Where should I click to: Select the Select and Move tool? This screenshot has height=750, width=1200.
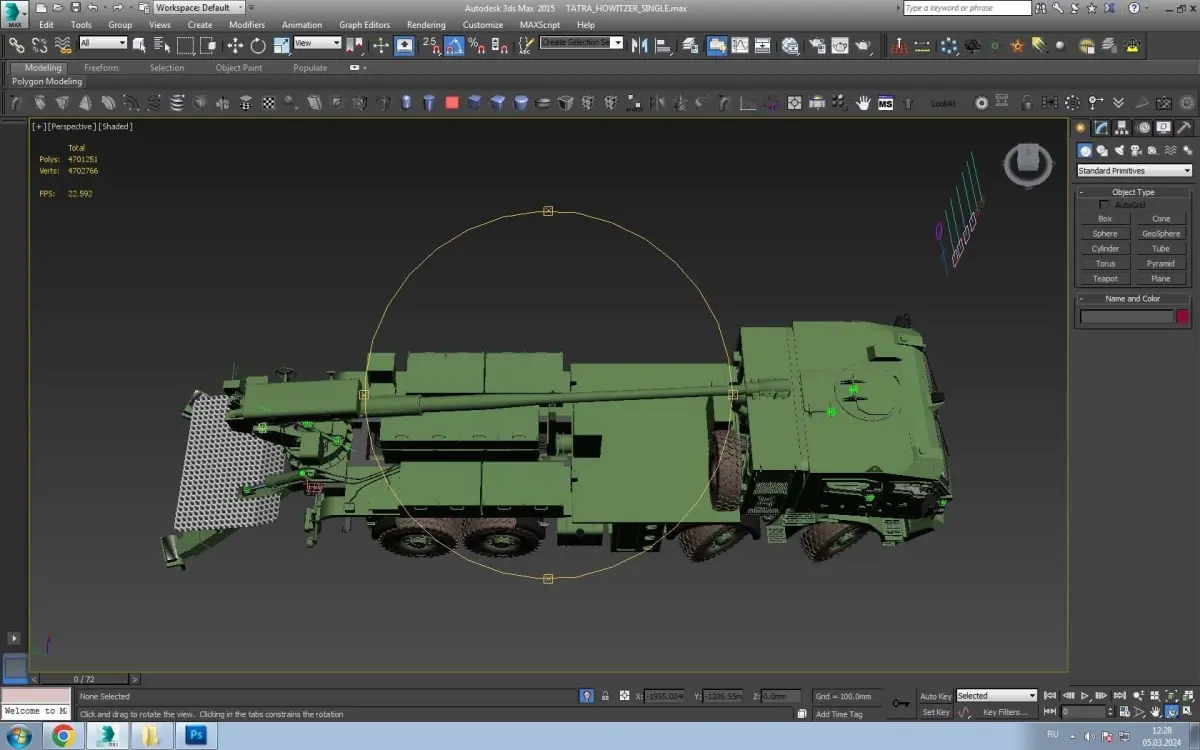pos(235,45)
